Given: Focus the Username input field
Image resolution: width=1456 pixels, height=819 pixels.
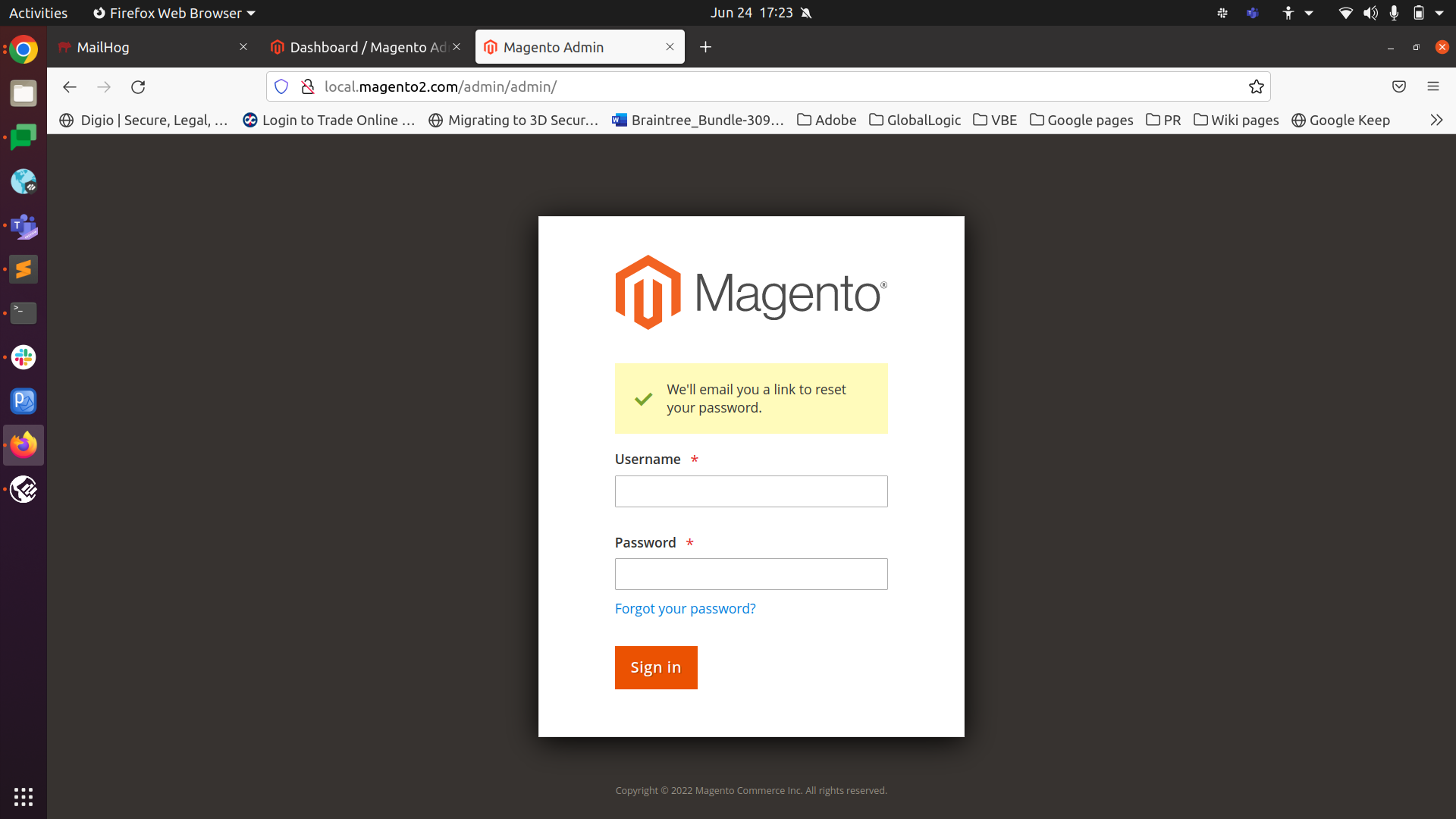Looking at the screenshot, I should coord(751,491).
